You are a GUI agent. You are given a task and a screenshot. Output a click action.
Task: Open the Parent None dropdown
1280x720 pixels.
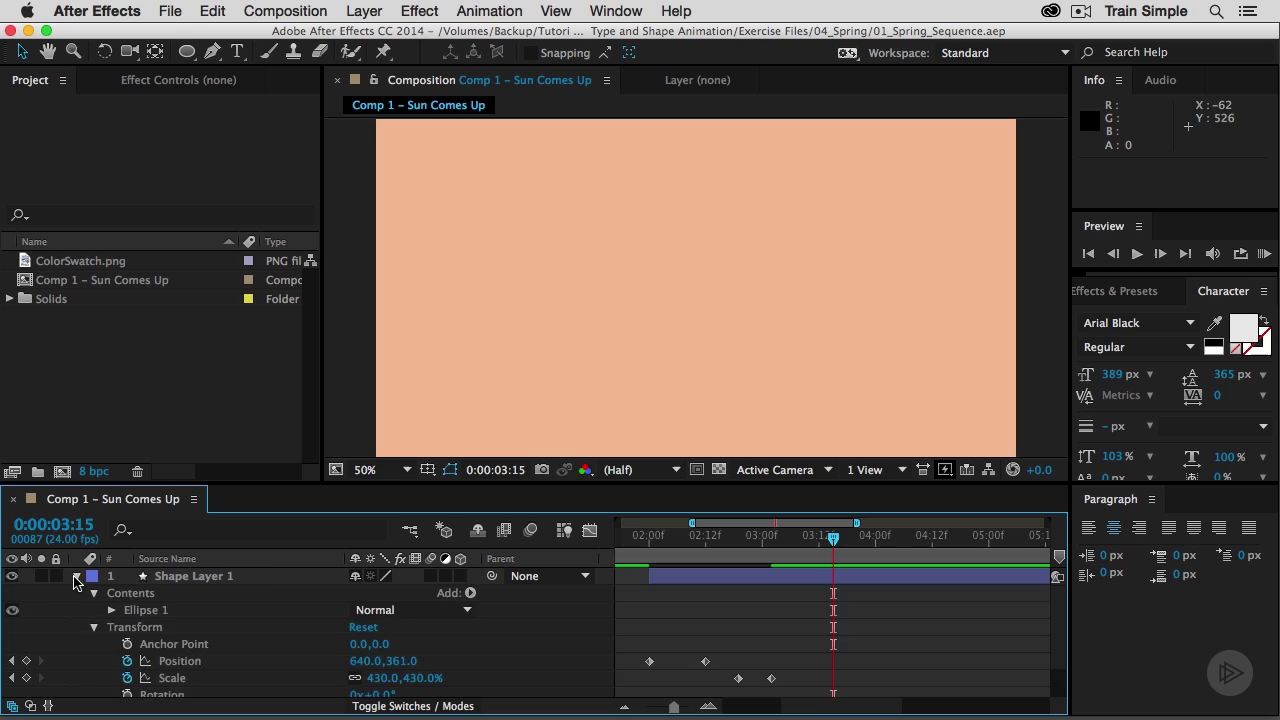click(x=549, y=576)
